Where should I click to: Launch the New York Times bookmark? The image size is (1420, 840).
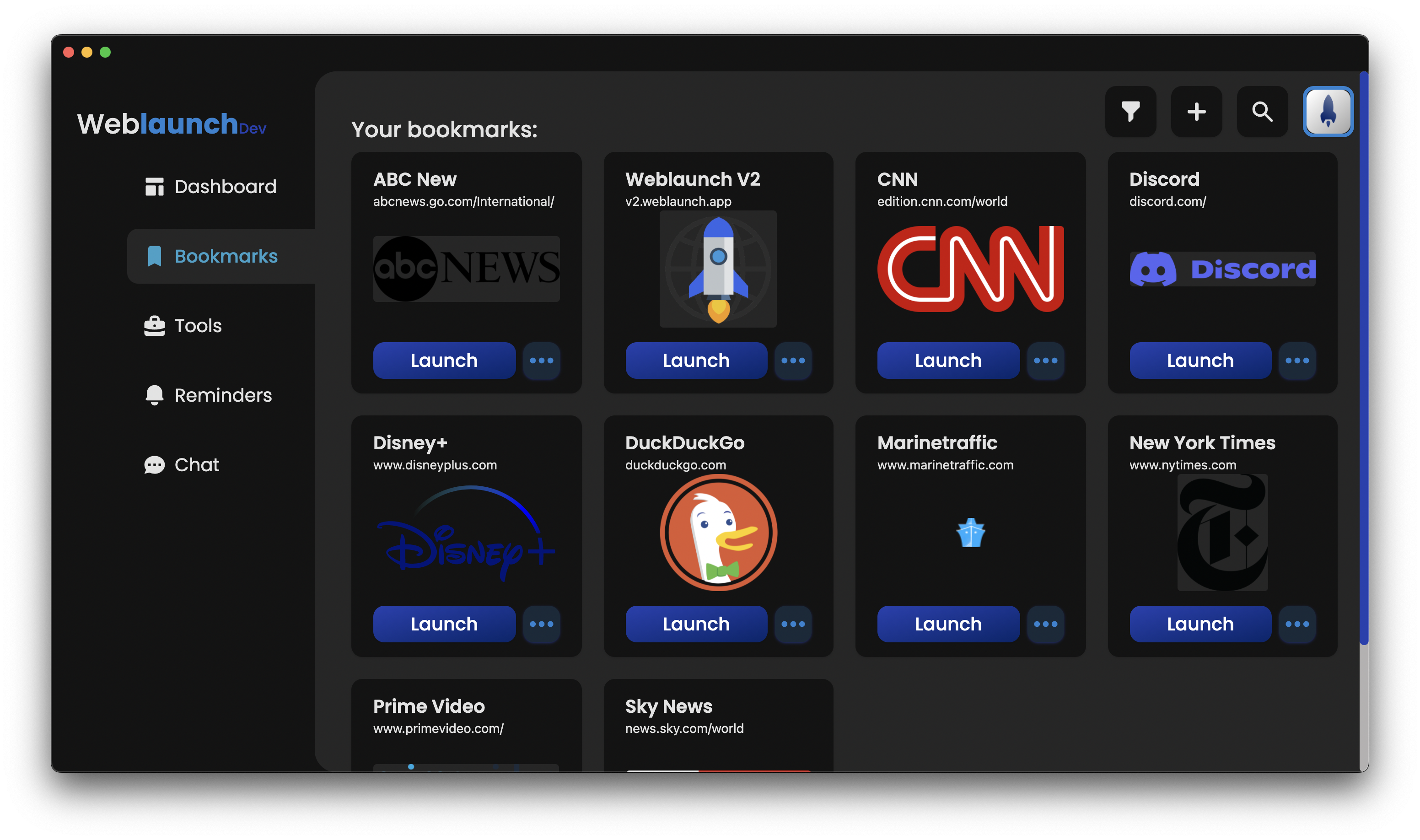1200,624
